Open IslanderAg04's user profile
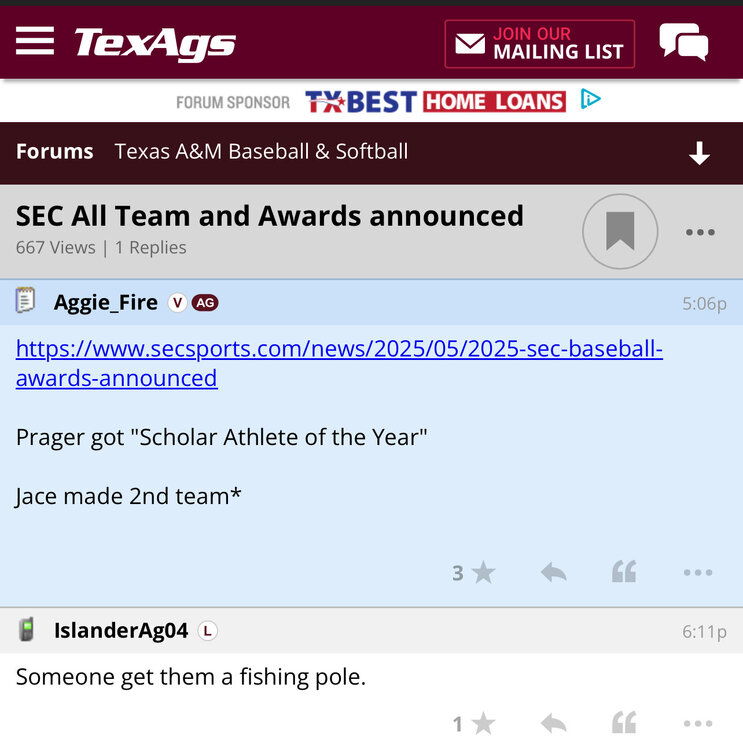The height and width of the screenshot is (750, 743). pyautogui.click(x=120, y=630)
